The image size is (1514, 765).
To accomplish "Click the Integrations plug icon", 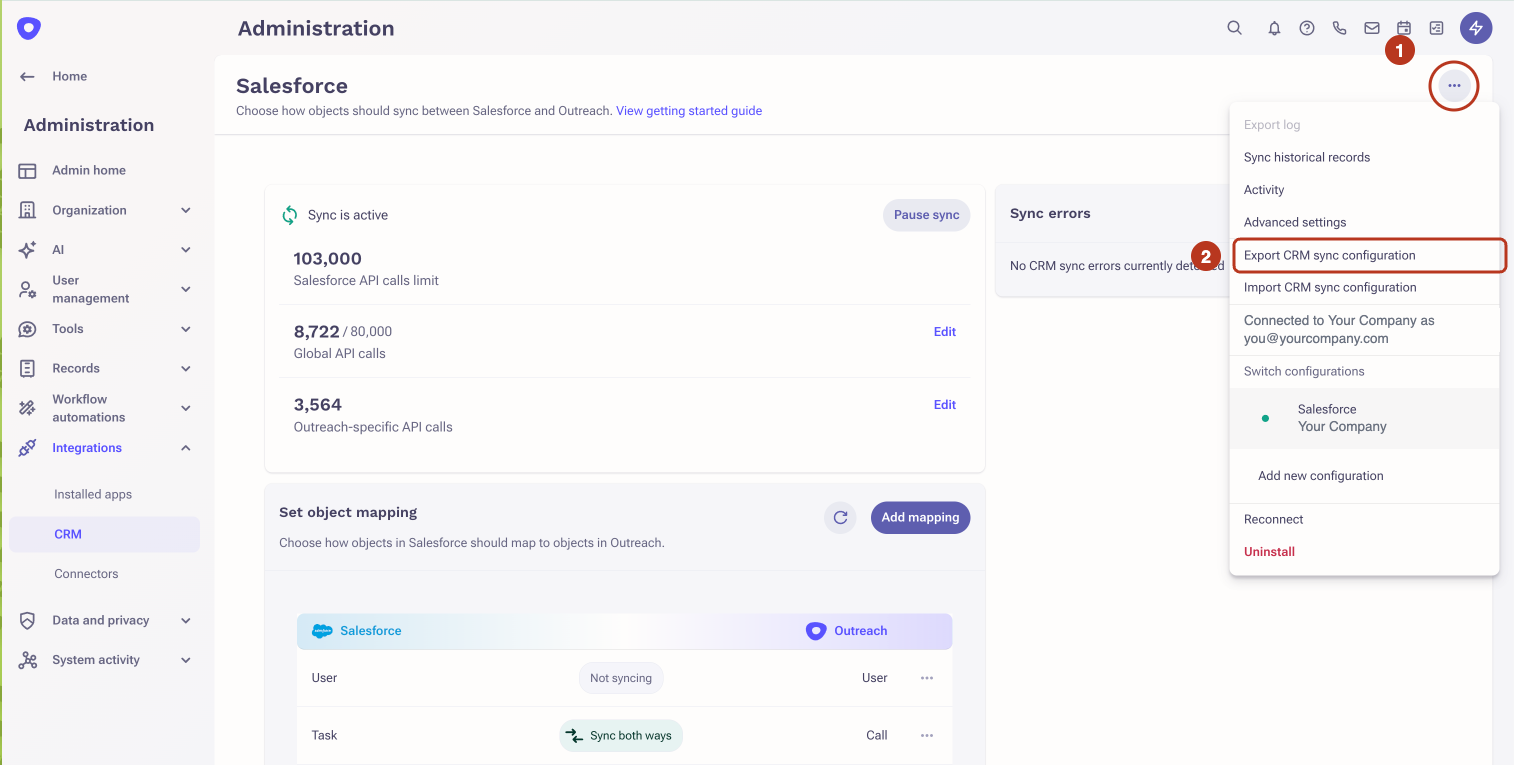I will click(x=28, y=448).
